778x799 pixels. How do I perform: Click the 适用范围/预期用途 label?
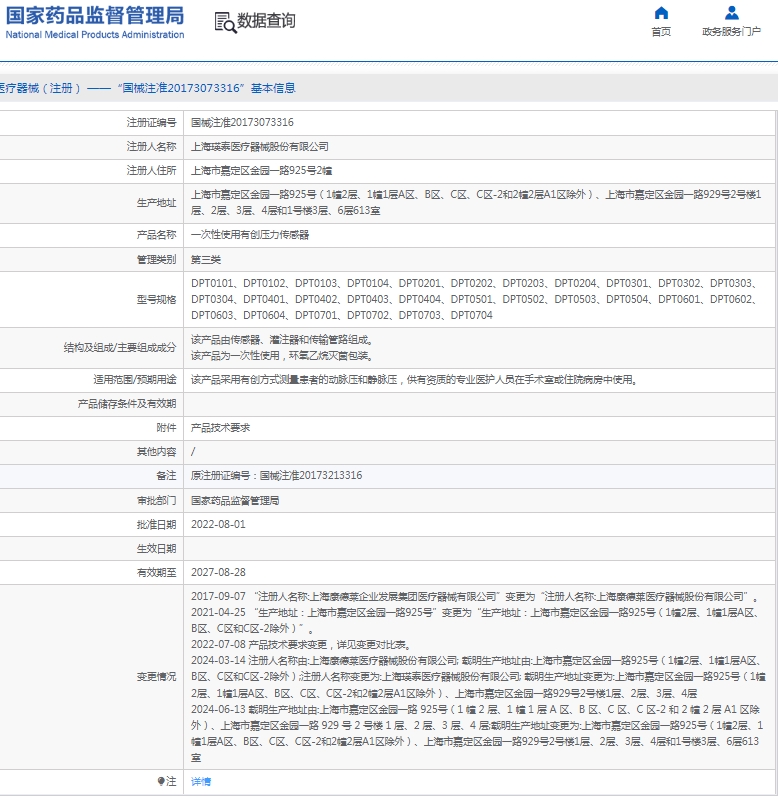135,380
